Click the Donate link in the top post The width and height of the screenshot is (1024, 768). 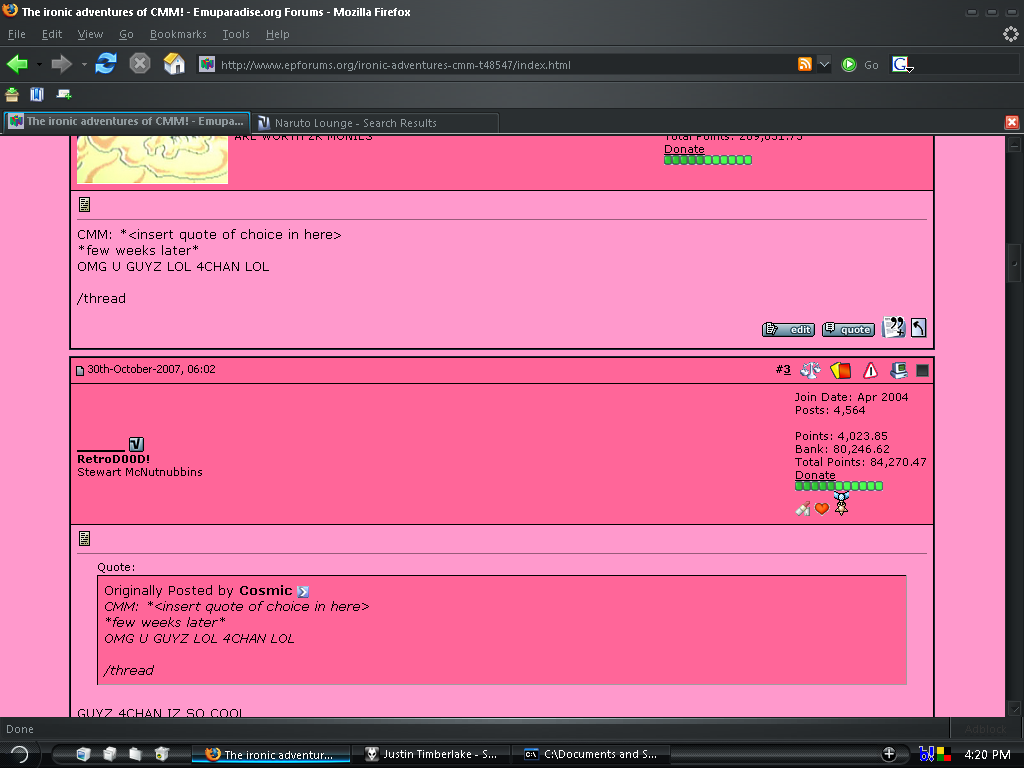click(x=684, y=149)
